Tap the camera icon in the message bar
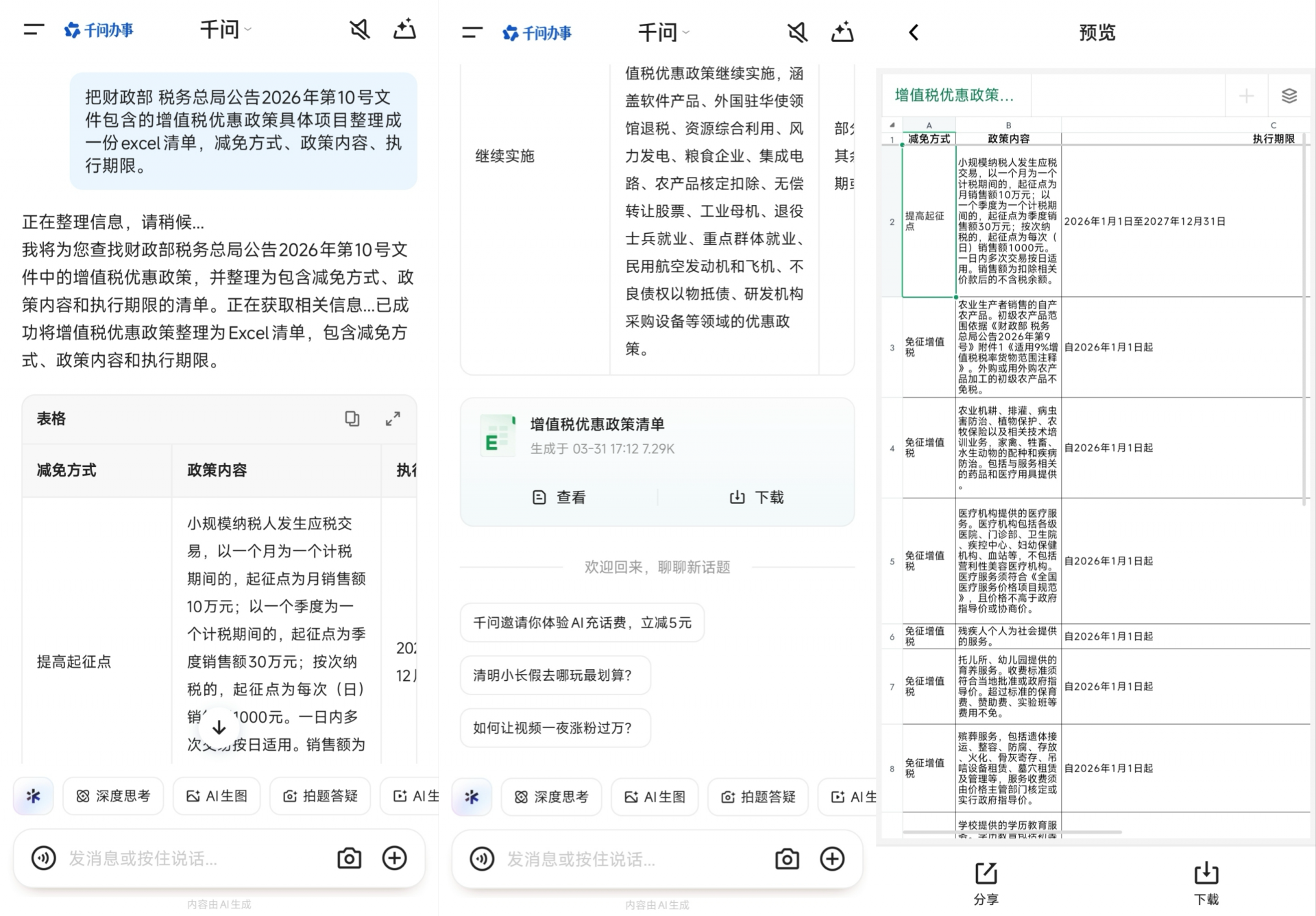This screenshot has width=1316, height=916. (x=349, y=858)
